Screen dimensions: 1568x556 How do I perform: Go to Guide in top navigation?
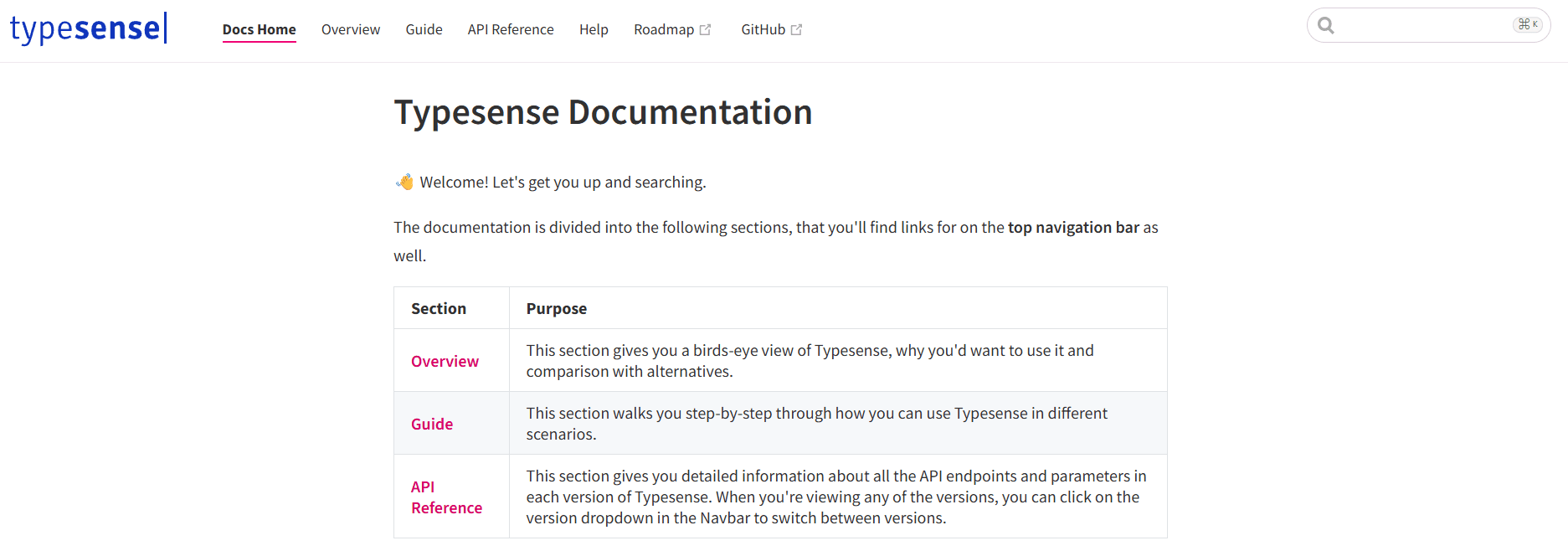[x=424, y=29]
